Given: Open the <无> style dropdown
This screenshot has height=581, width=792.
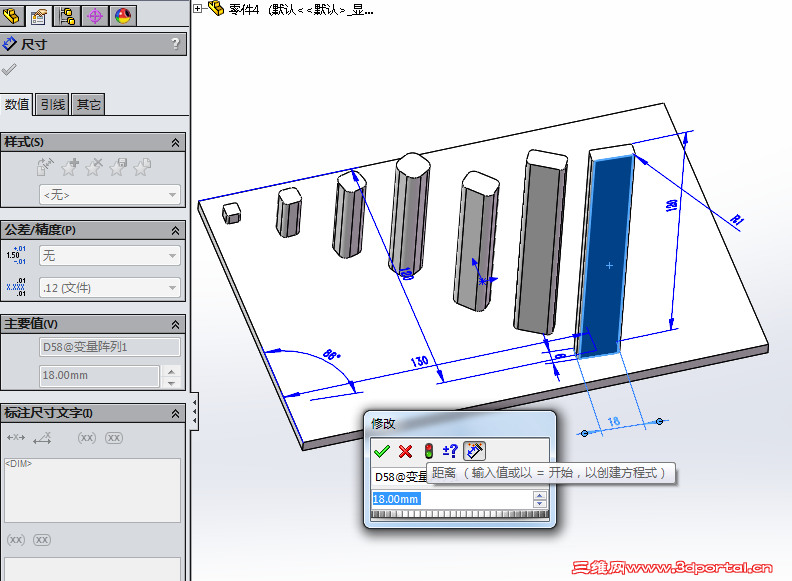Looking at the screenshot, I should pos(110,195).
